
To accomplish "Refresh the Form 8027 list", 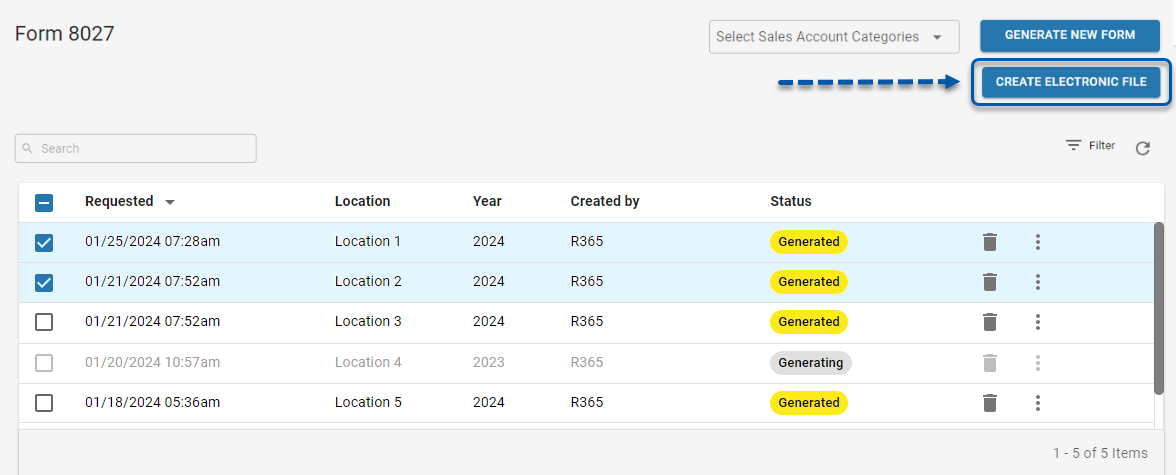I will [x=1143, y=149].
